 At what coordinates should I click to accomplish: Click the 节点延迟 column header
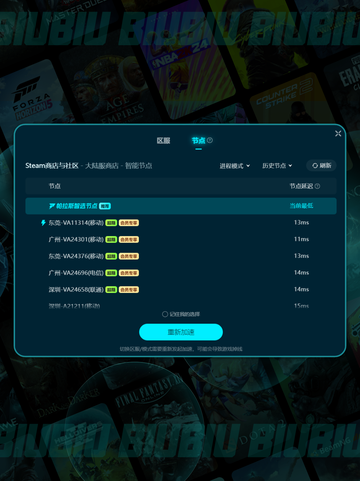[301, 186]
